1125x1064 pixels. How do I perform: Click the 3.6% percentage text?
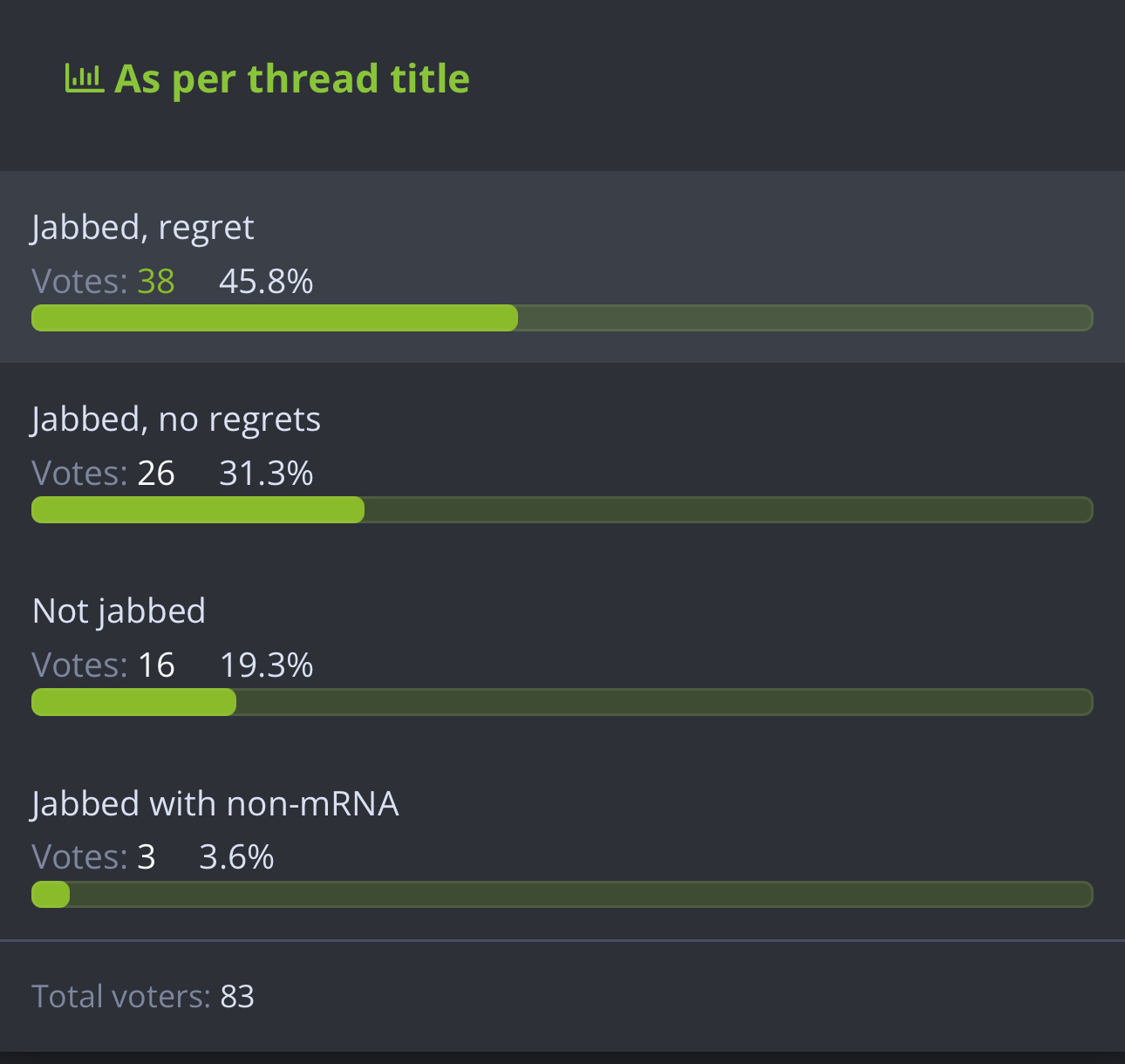point(236,857)
